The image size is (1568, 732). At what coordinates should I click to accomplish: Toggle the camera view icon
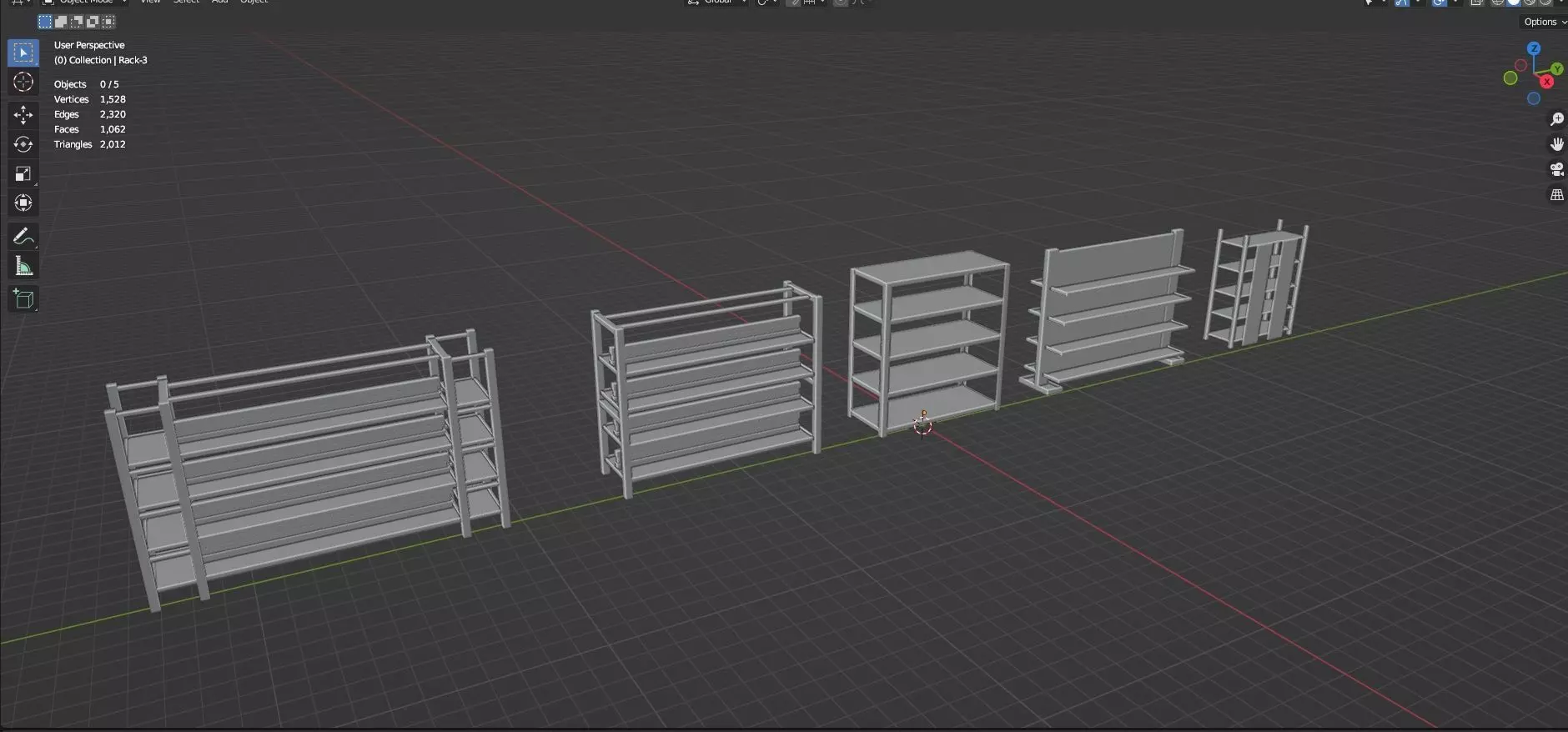coord(1556,169)
